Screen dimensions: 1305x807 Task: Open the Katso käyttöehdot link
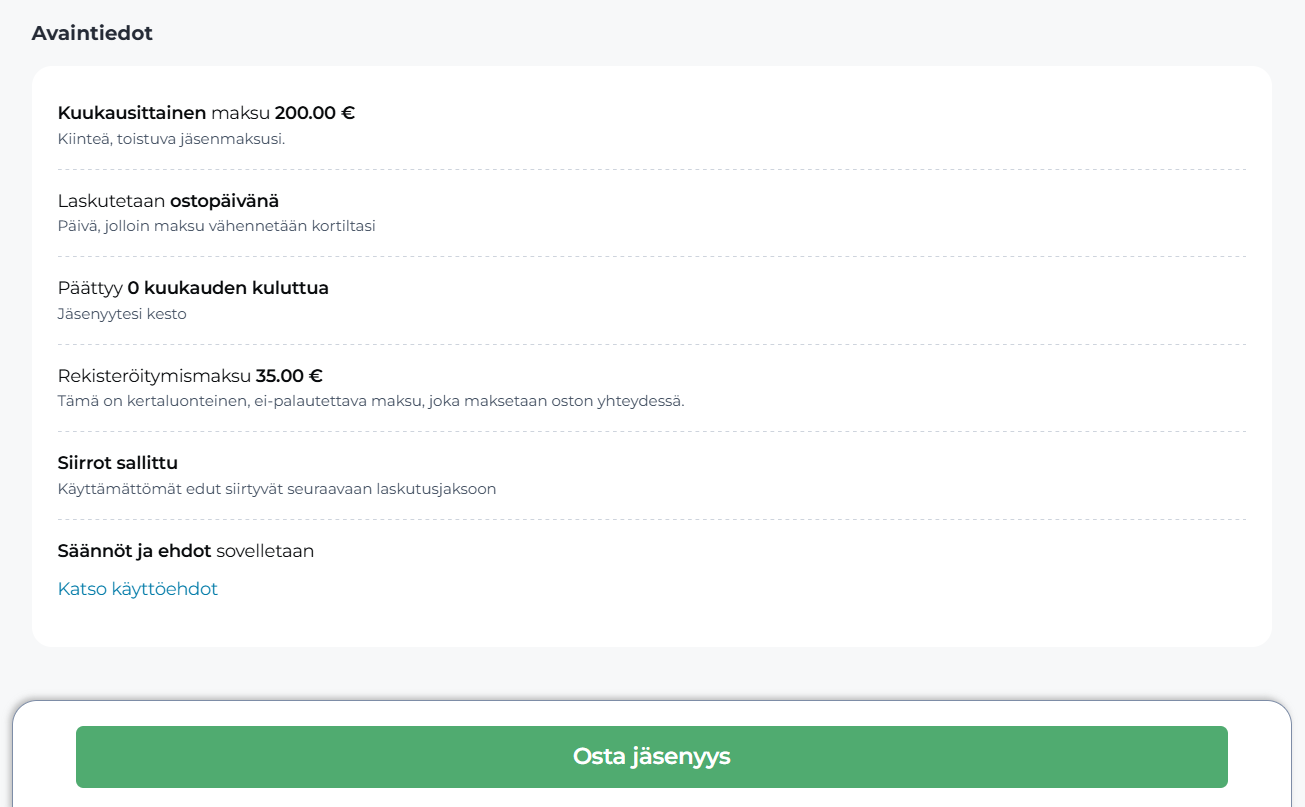pos(138,589)
